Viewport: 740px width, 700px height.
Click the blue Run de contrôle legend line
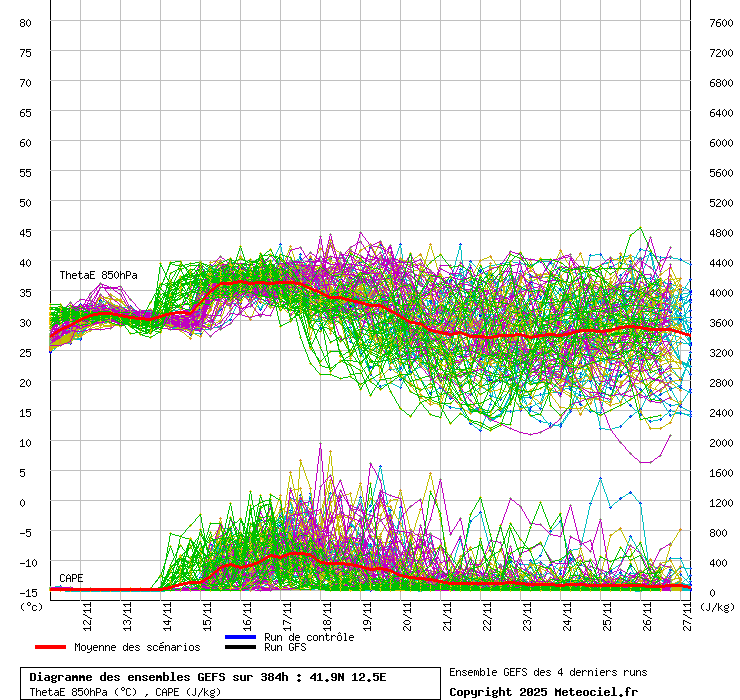point(240,637)
